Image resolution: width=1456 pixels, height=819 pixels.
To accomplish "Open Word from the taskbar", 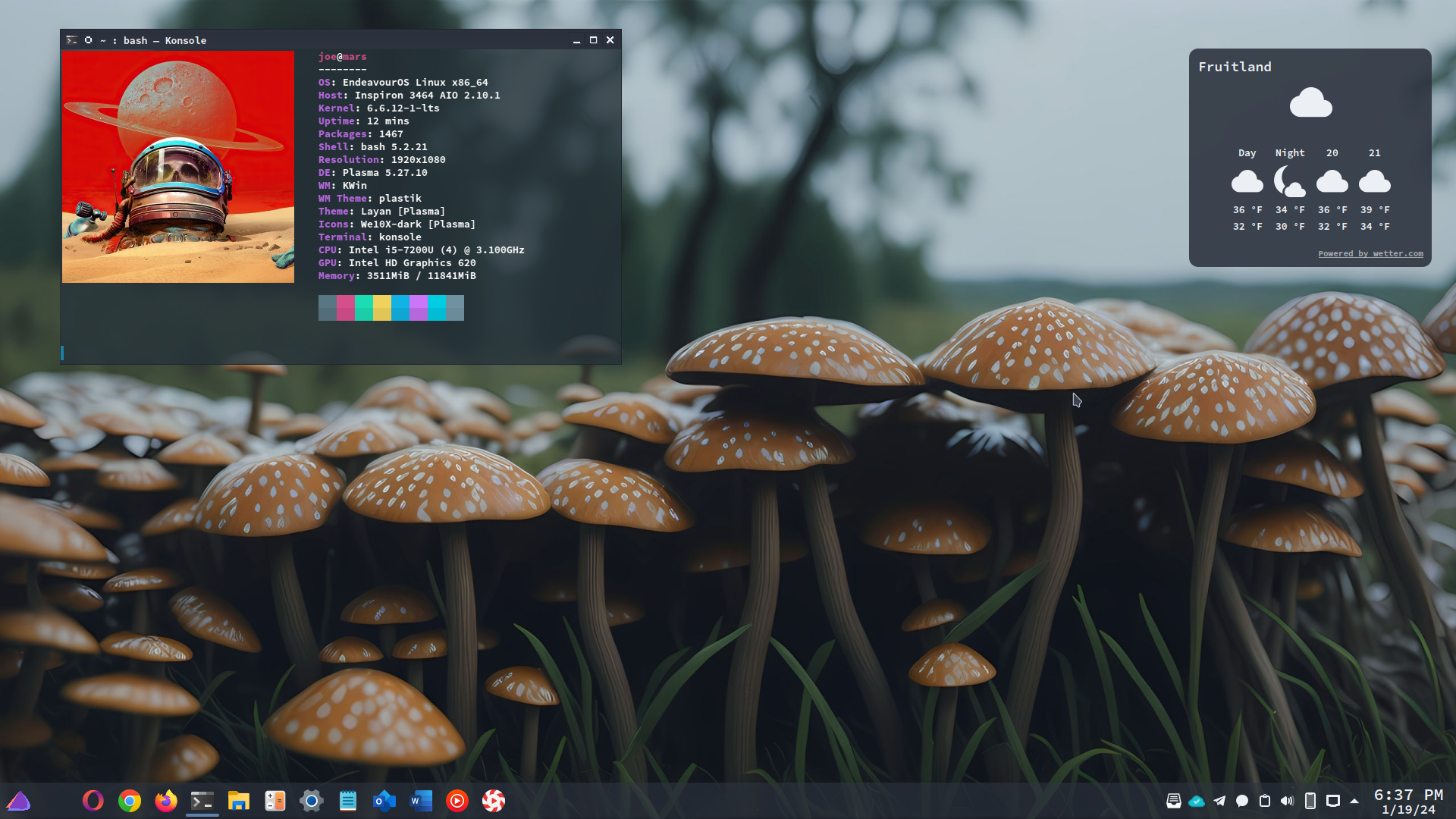I will [x=421, y=801].
